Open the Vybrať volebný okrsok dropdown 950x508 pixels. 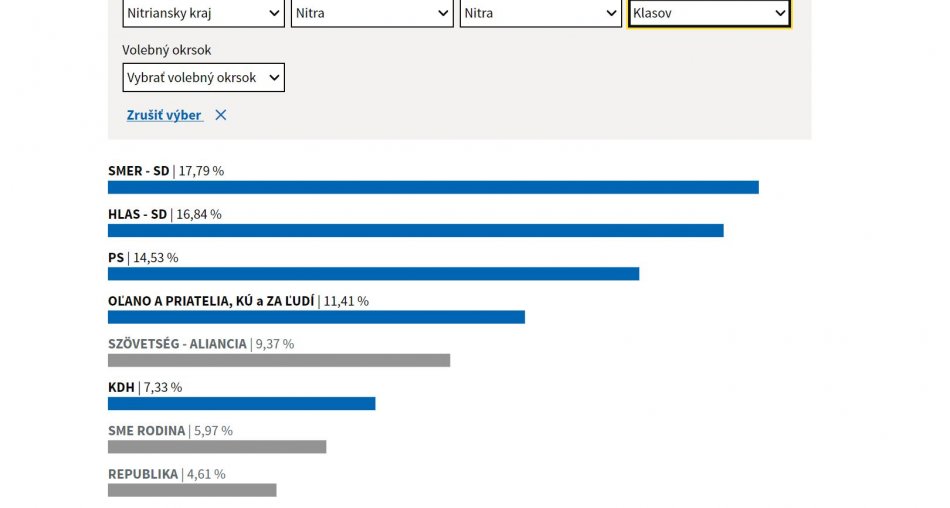click(x=203, y=78)
